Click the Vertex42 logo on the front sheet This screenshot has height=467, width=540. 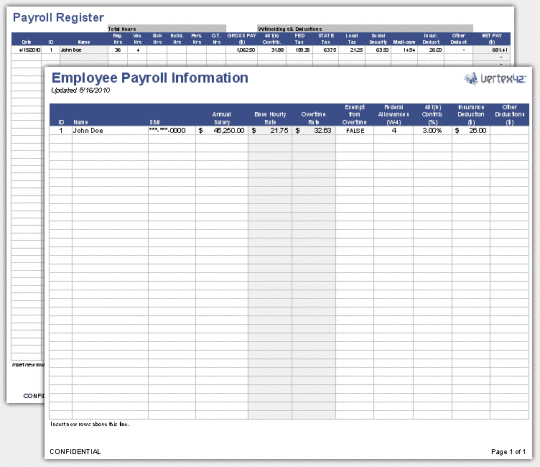(495, 79)
